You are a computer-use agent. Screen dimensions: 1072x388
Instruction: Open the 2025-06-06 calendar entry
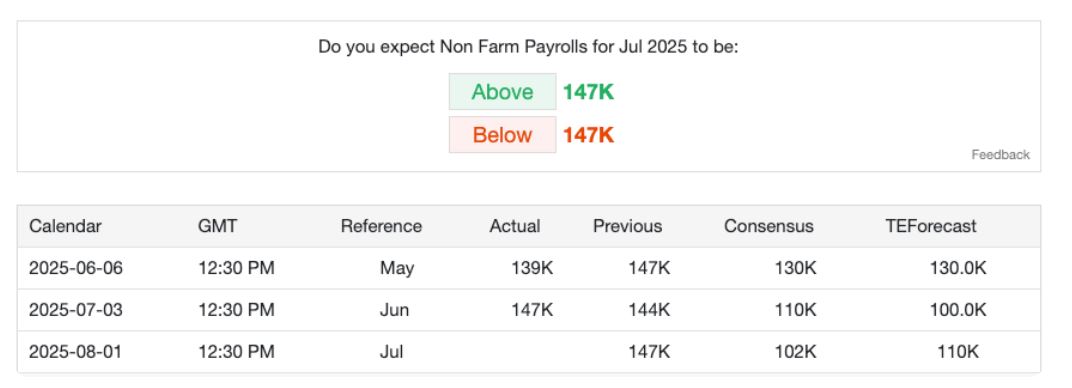(76, 268)
